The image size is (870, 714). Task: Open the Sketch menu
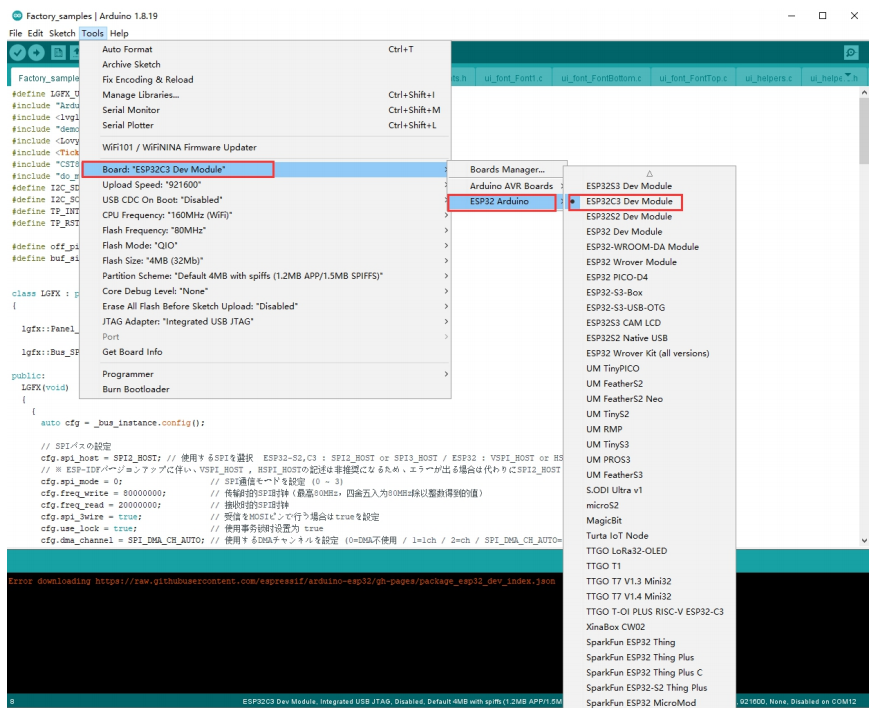coord(62,33)
